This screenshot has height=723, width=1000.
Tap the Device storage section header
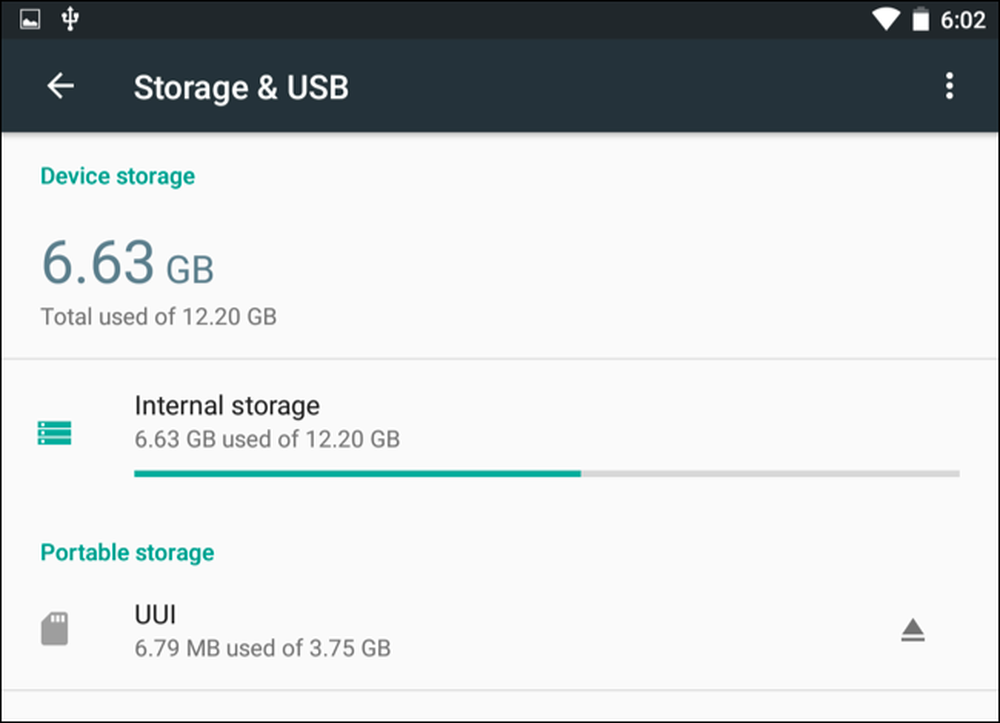click(117, 176)
